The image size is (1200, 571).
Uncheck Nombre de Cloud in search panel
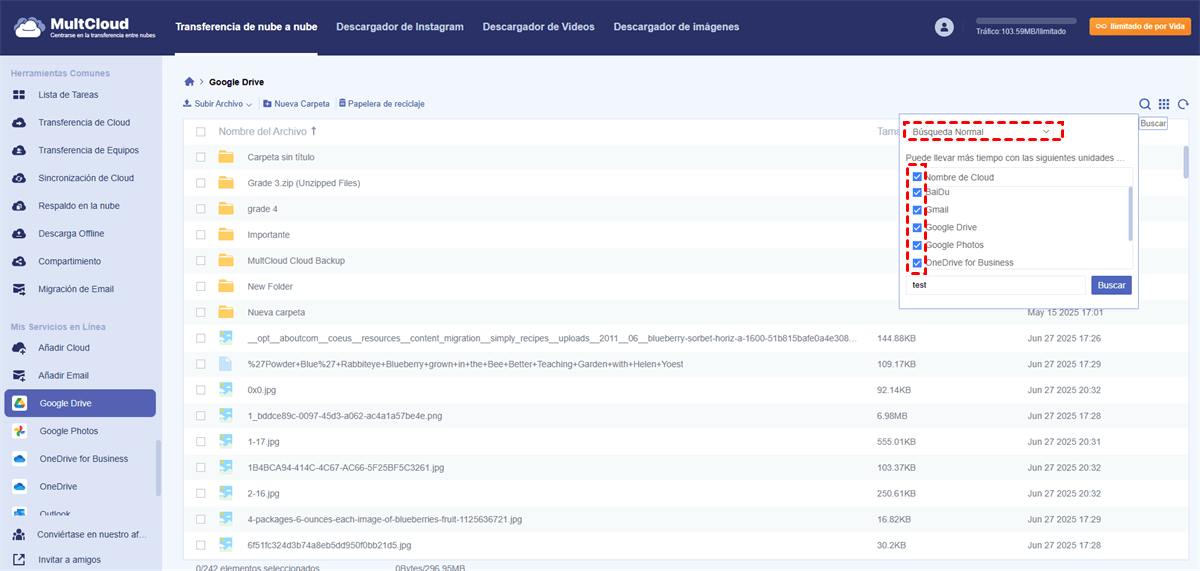917,177
